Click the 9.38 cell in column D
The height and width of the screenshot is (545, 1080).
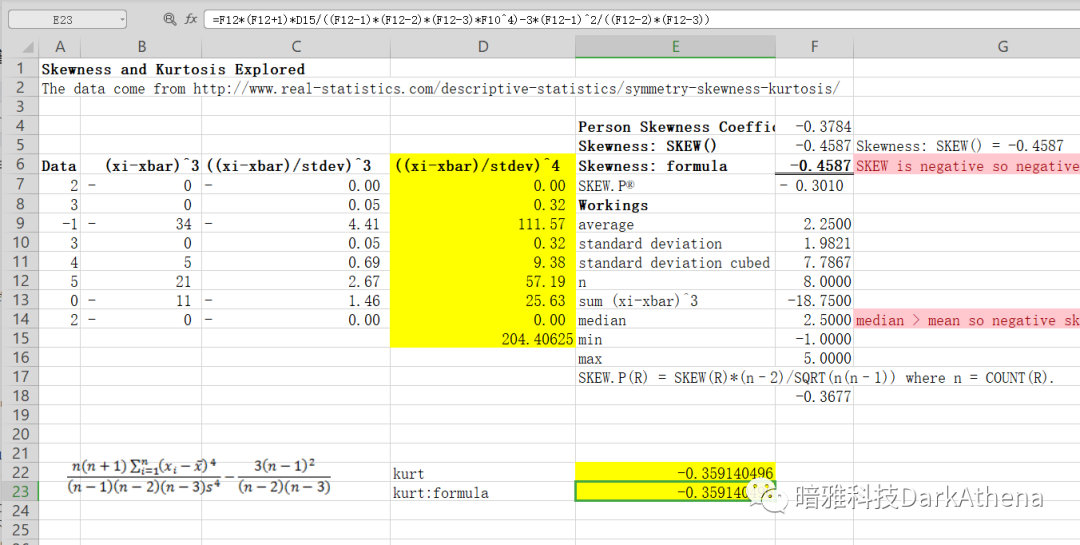click(550, 263)
